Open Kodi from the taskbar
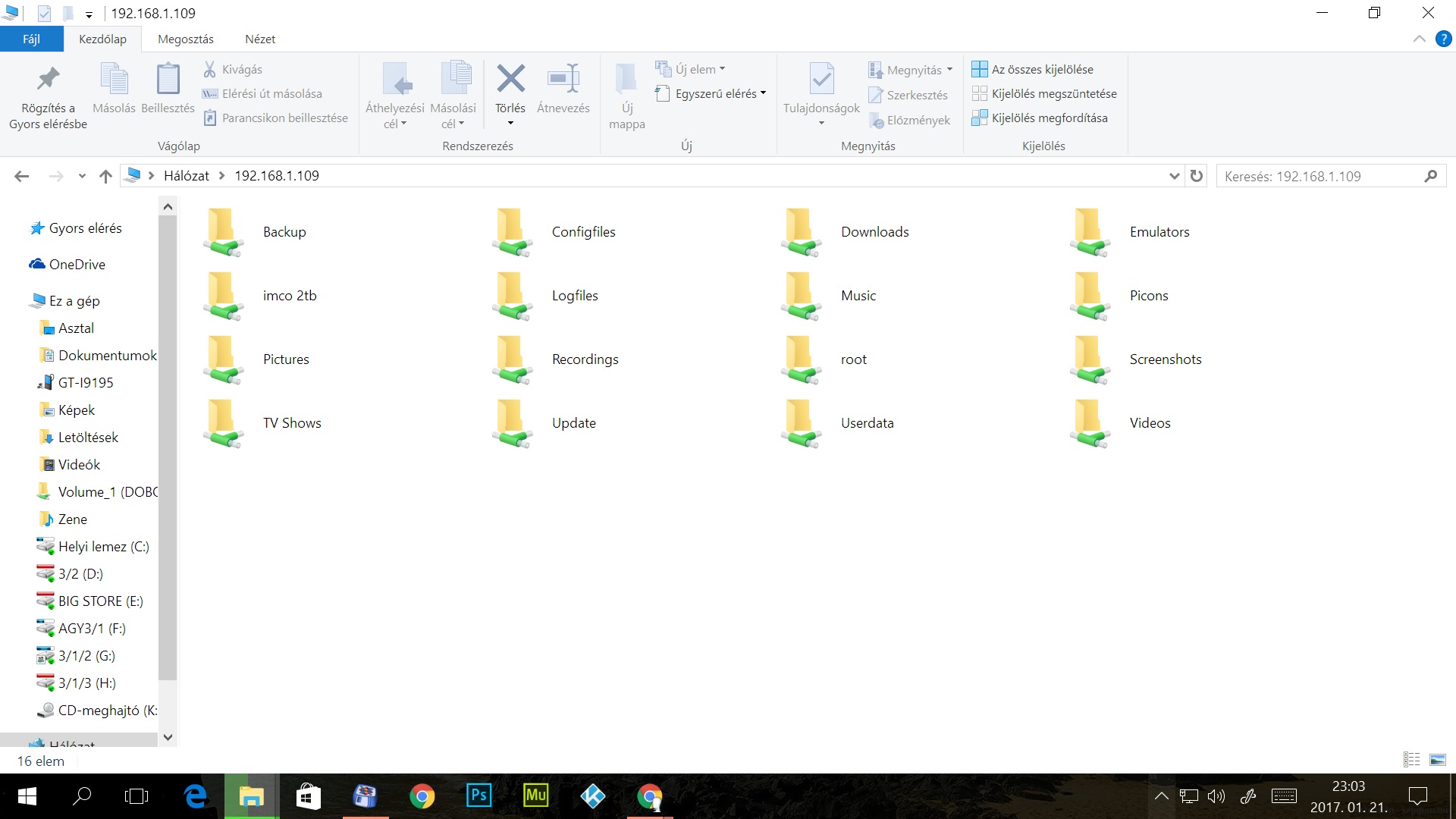Image resolution: width=1456 pixels, height=819 pixels. click(x=592, y=795)
